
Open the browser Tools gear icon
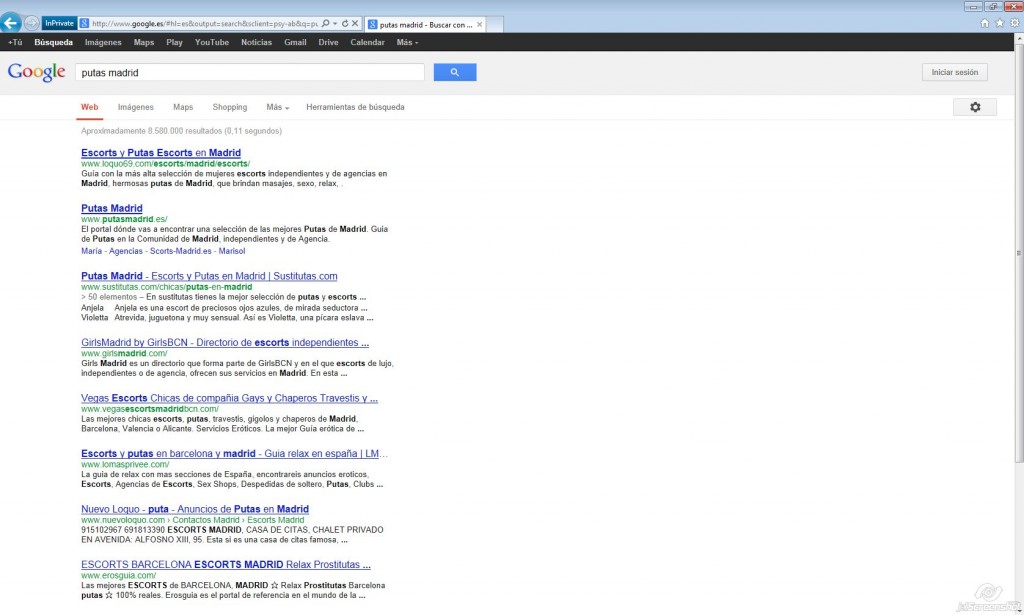click(1015, 23)
